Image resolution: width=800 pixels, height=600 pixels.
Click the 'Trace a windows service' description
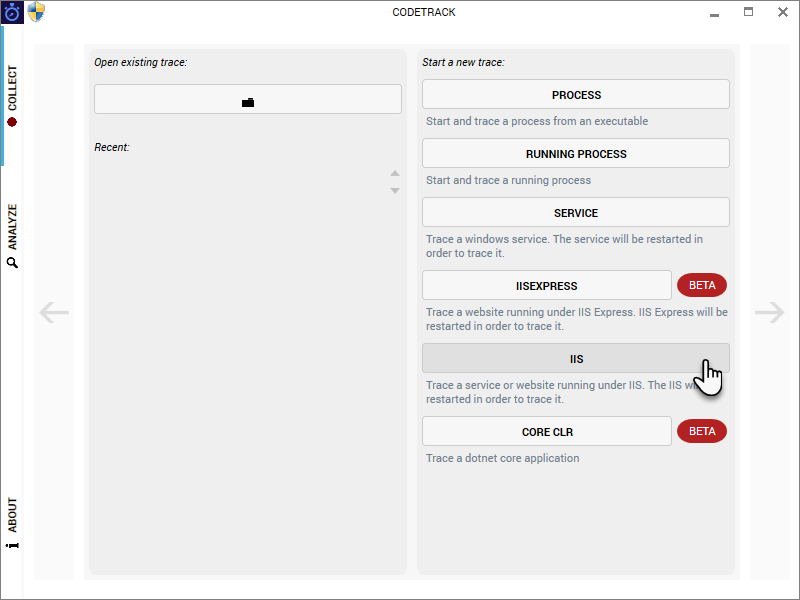[564, 246]
